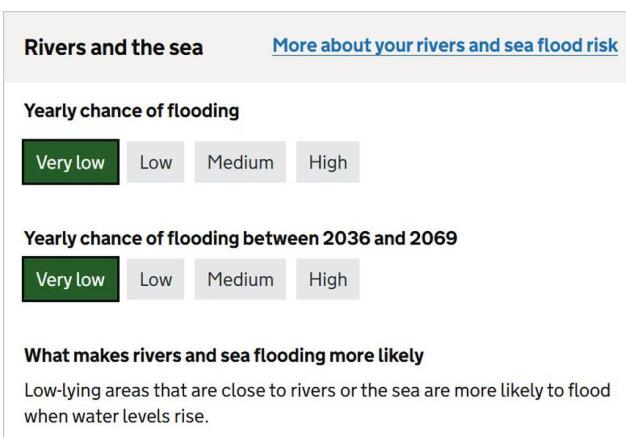Choose 'Medium' for 2036 to 2069 chance

(240, 279)
